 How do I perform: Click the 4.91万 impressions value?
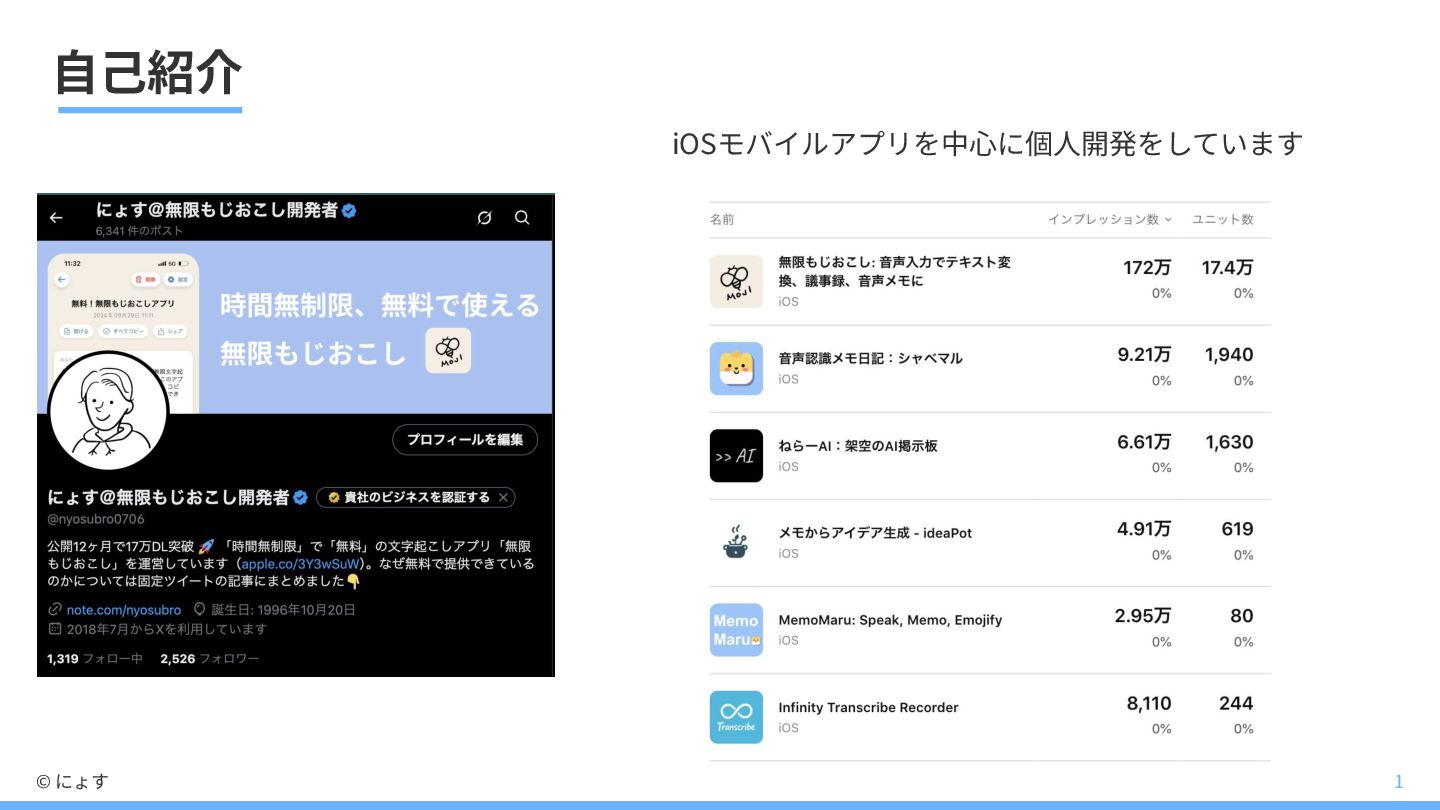click(1144, 529)
